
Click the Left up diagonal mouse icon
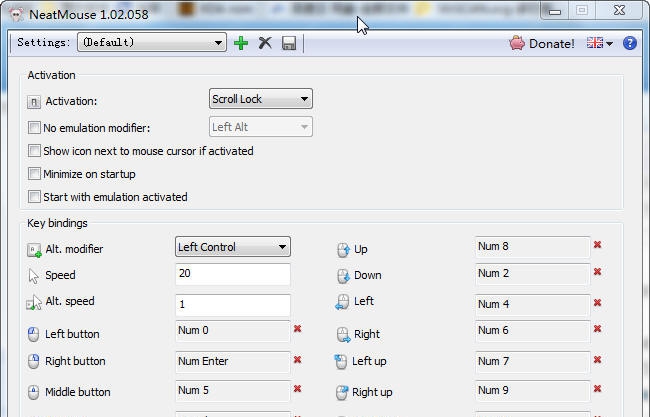coord(340,361)
